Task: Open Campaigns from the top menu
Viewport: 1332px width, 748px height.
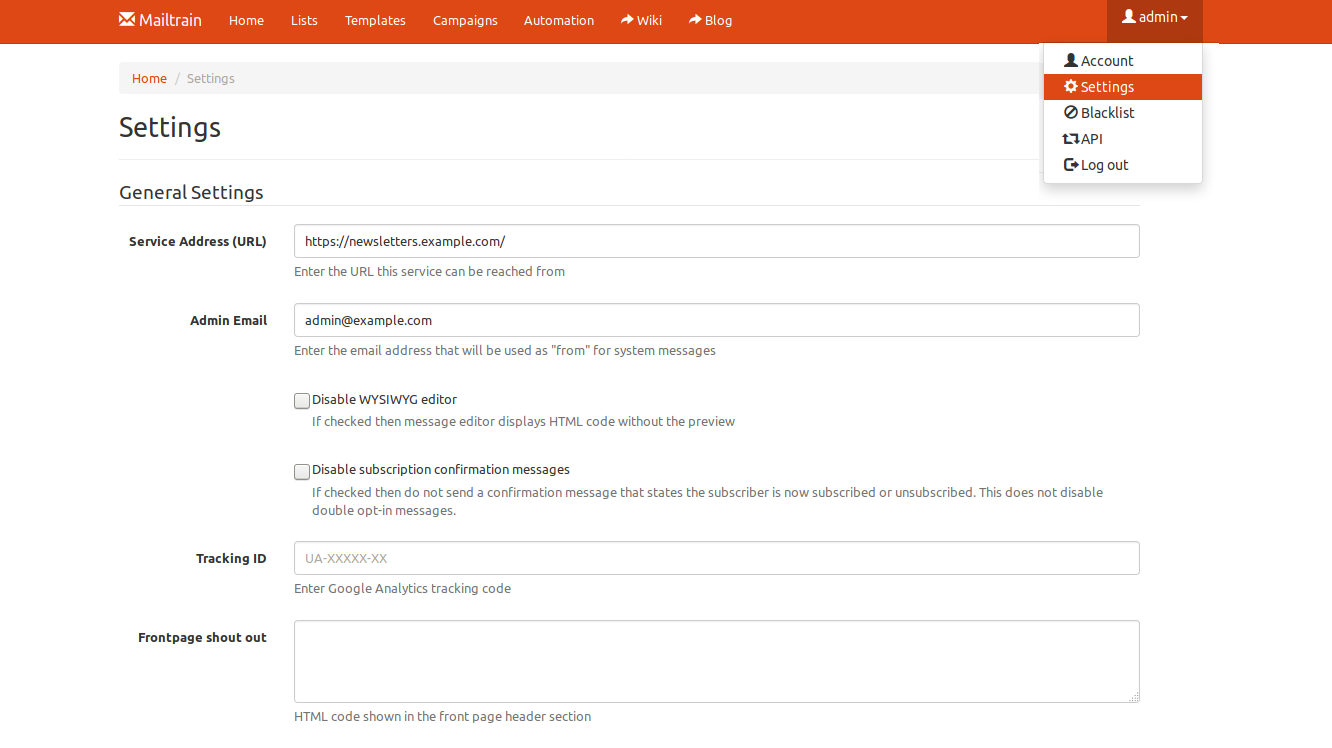Action: coord(465,20)
